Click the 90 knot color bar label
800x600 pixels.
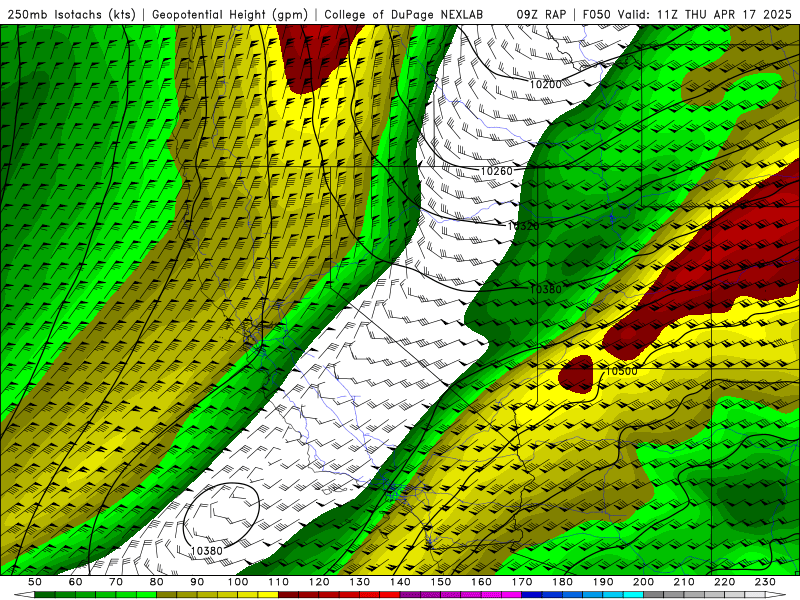(197, 582)
